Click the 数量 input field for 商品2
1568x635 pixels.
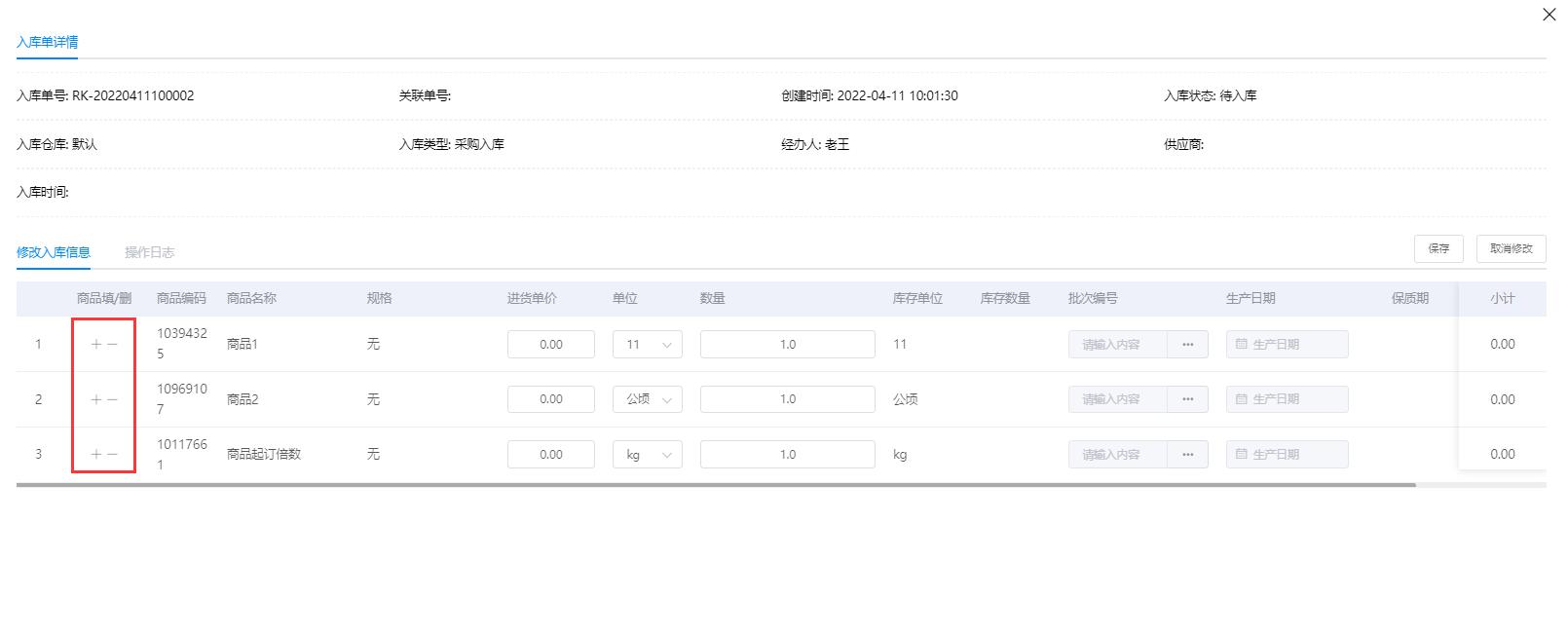[787, 399]
